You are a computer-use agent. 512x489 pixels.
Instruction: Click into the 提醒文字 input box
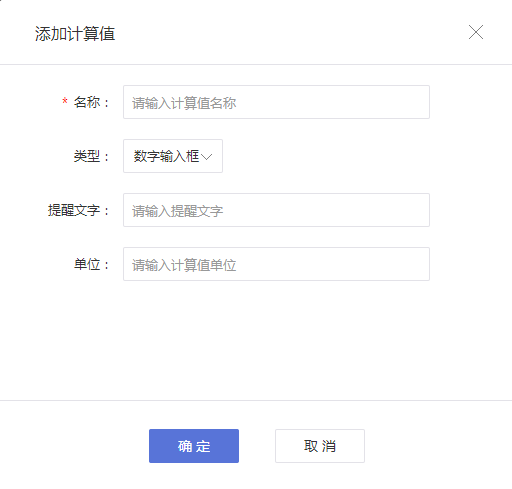point(276,210)
